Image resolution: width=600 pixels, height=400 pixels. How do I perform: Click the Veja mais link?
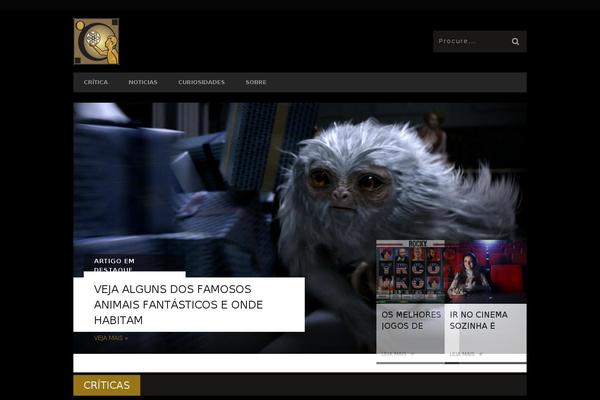pos(111,338)
